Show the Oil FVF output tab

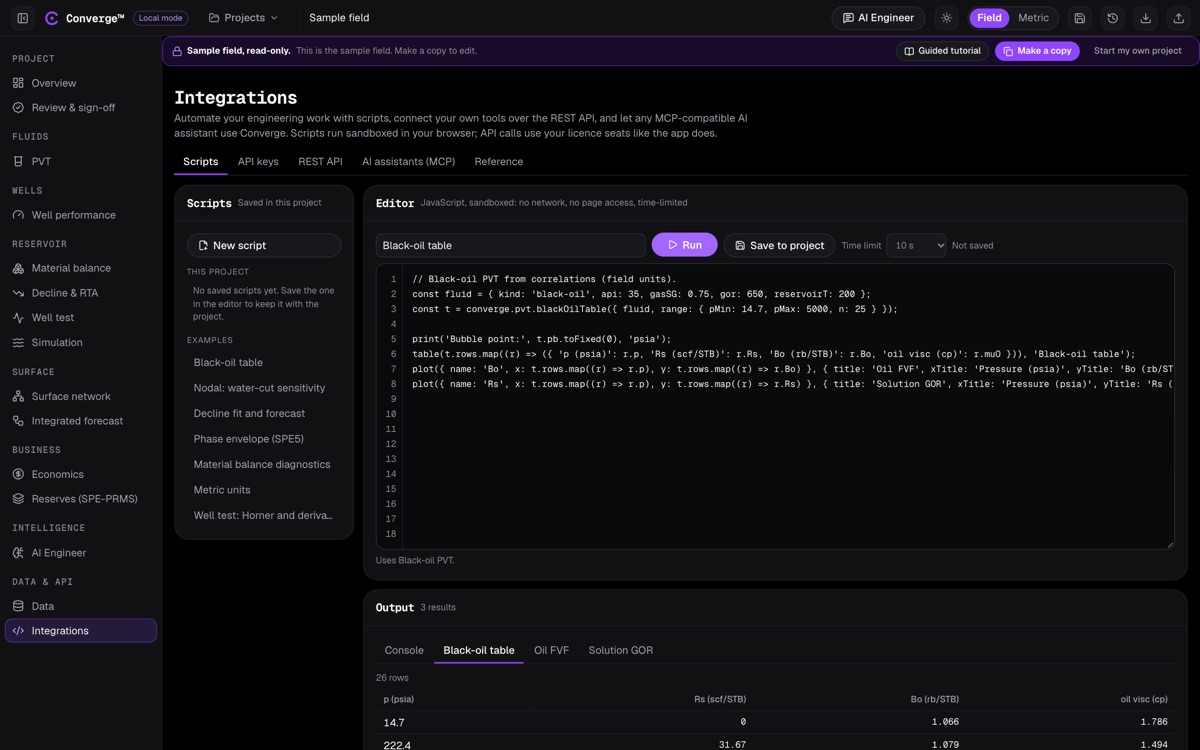[551, 650]
